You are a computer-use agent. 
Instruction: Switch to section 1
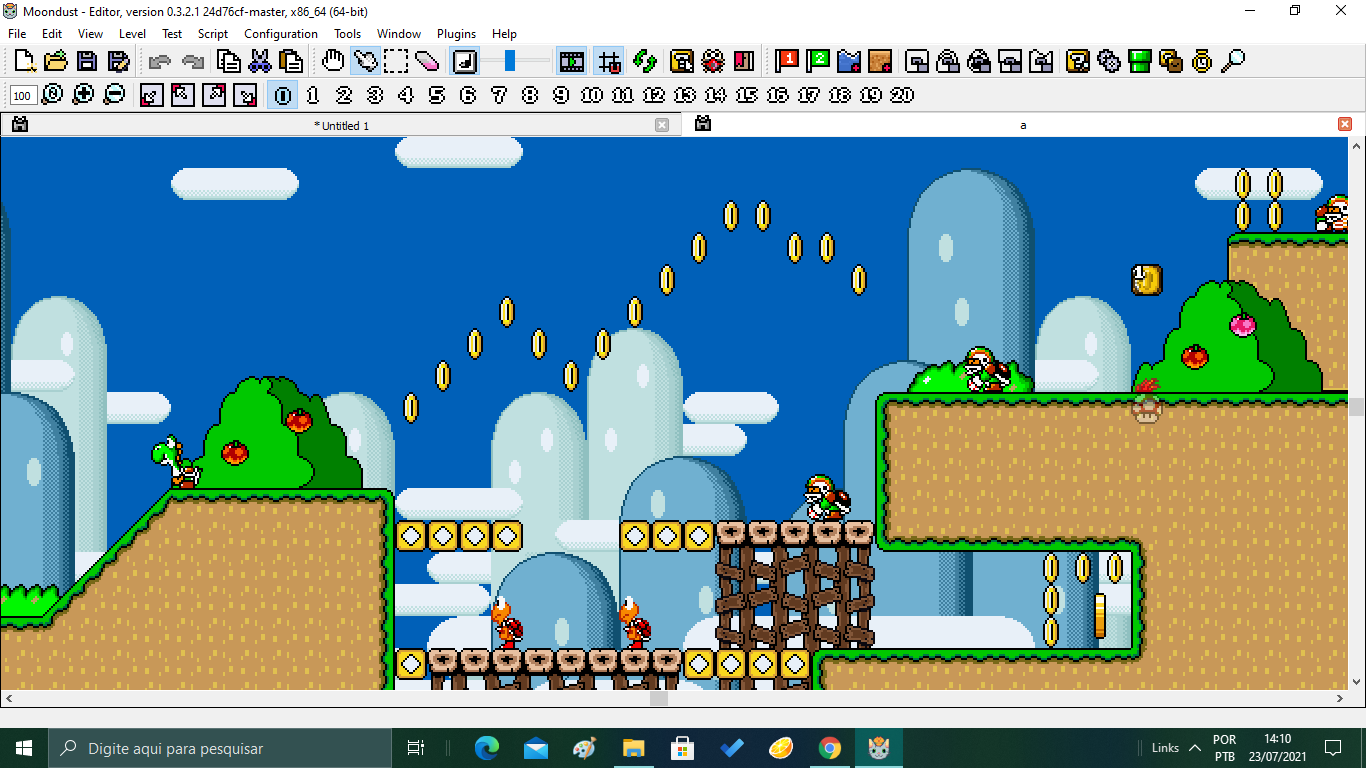(x=313, y=95)
